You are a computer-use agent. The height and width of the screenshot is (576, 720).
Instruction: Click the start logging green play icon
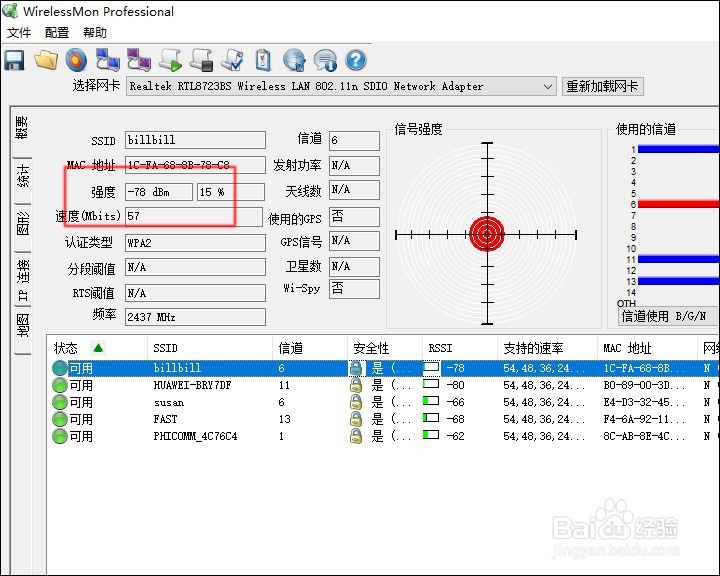170,60
